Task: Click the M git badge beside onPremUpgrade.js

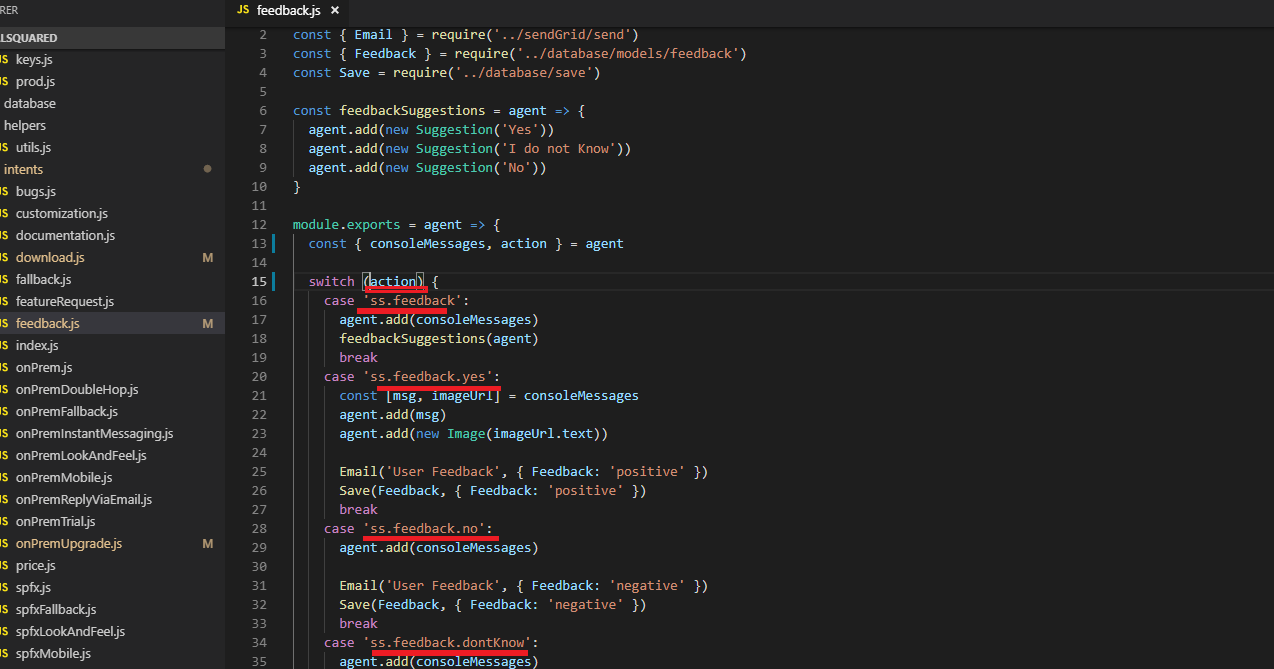Action: click(207, 544)
